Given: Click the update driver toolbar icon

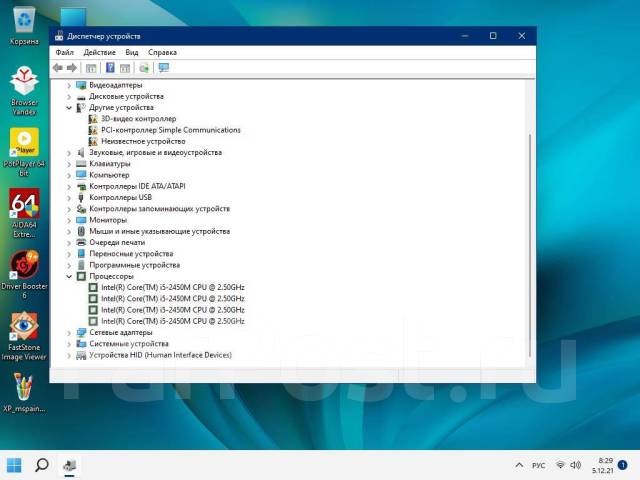Looking at the screenshot, I should pyautogui.click(x=144, y=68).
